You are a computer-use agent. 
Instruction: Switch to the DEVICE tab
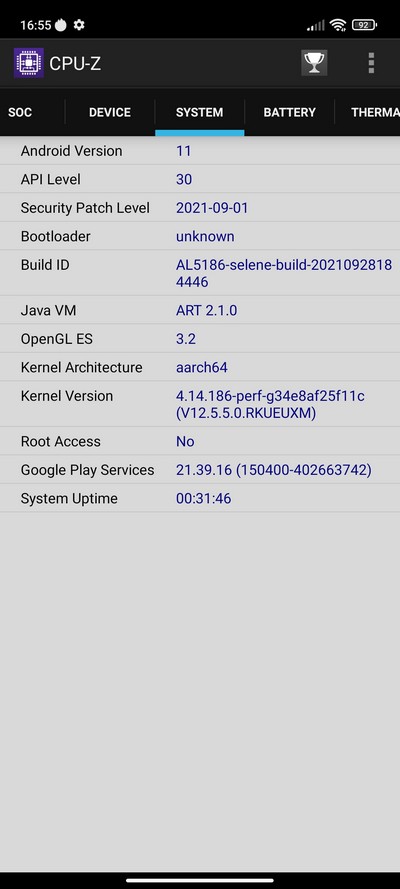(x=110, y=112)
